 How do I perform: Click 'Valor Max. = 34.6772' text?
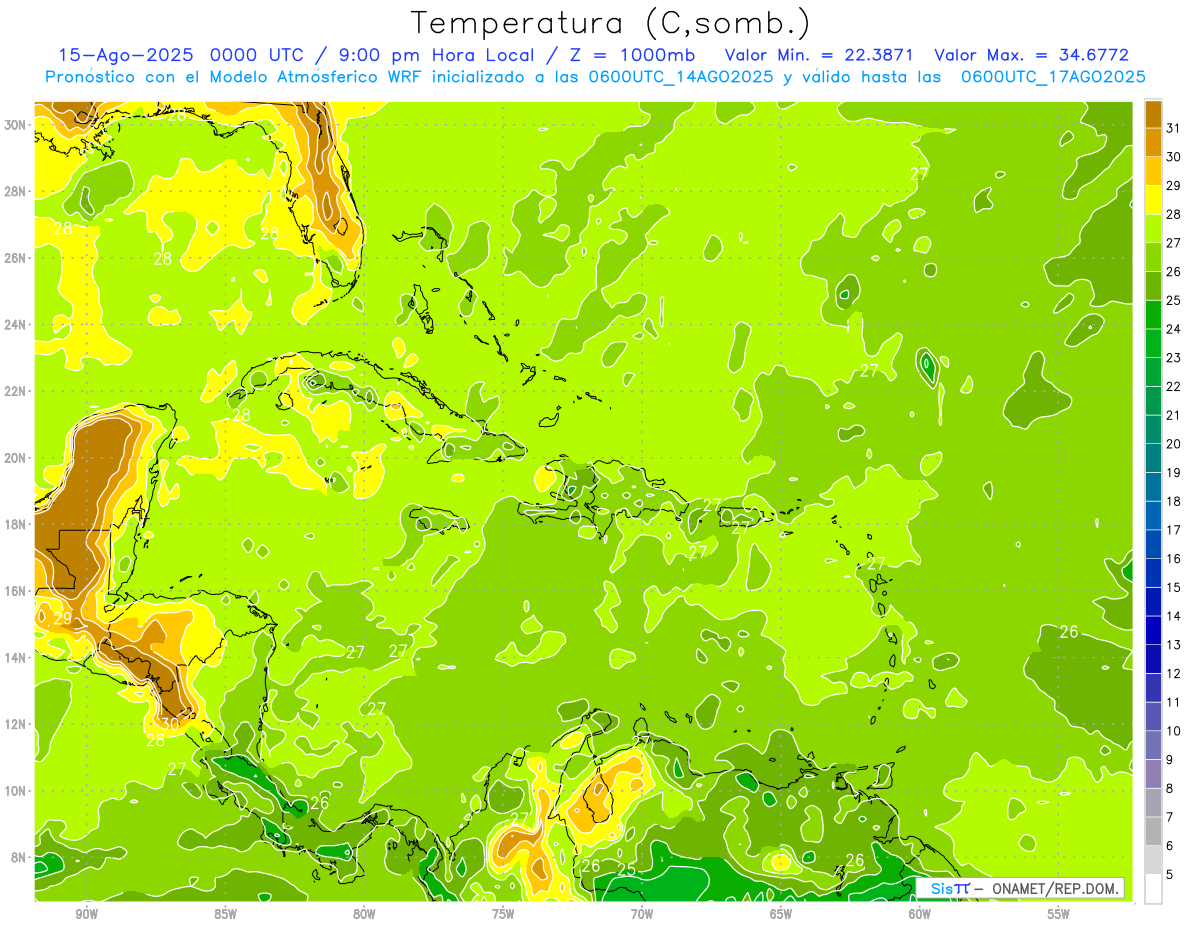pos(1032,56)
